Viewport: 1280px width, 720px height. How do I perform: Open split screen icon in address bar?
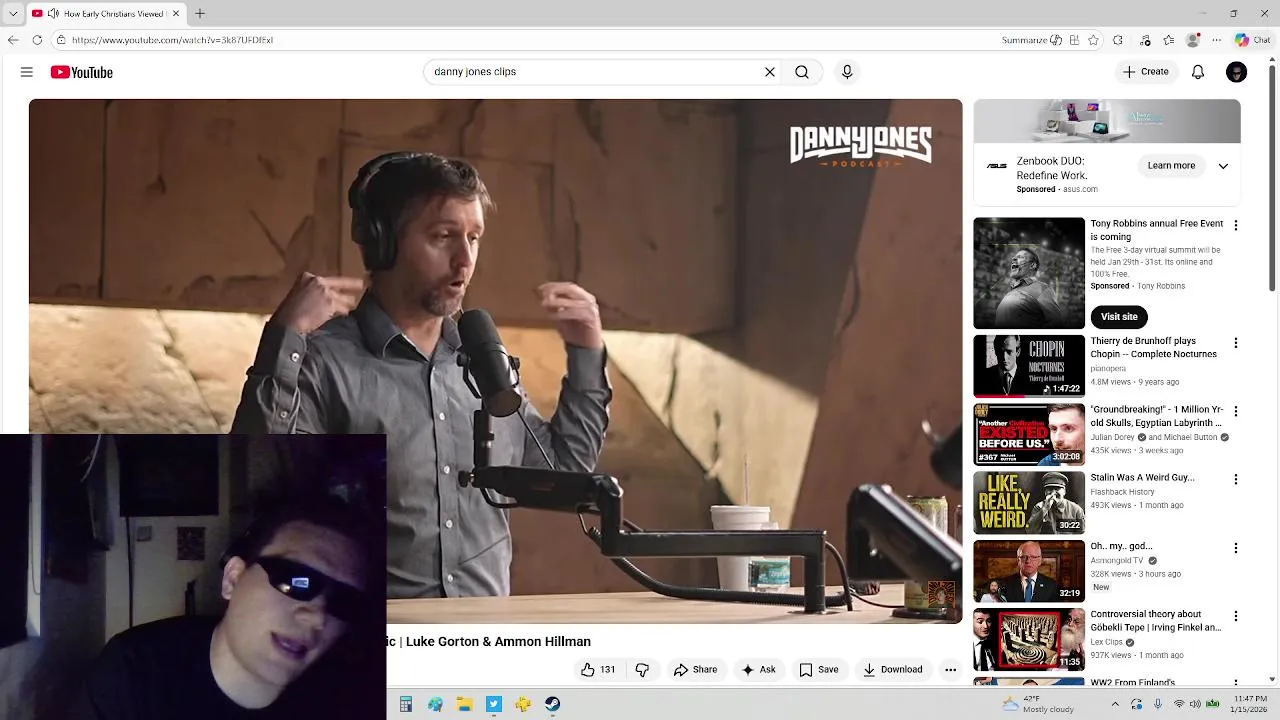coord(1074,40)
